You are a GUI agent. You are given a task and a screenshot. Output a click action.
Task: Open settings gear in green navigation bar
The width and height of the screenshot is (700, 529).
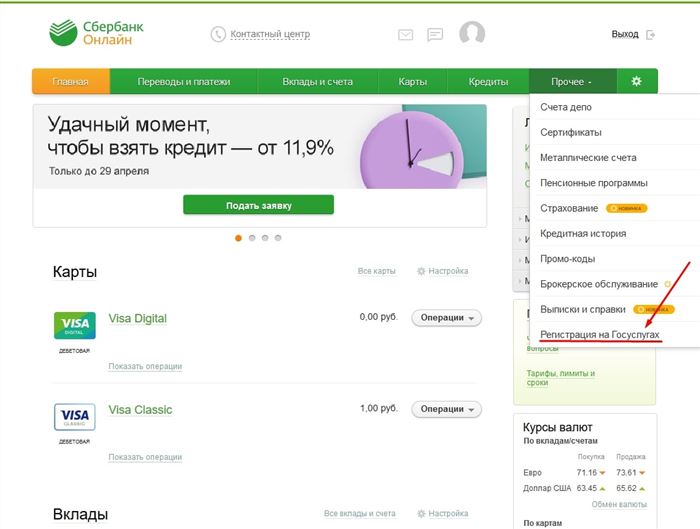tap(637, 81)
